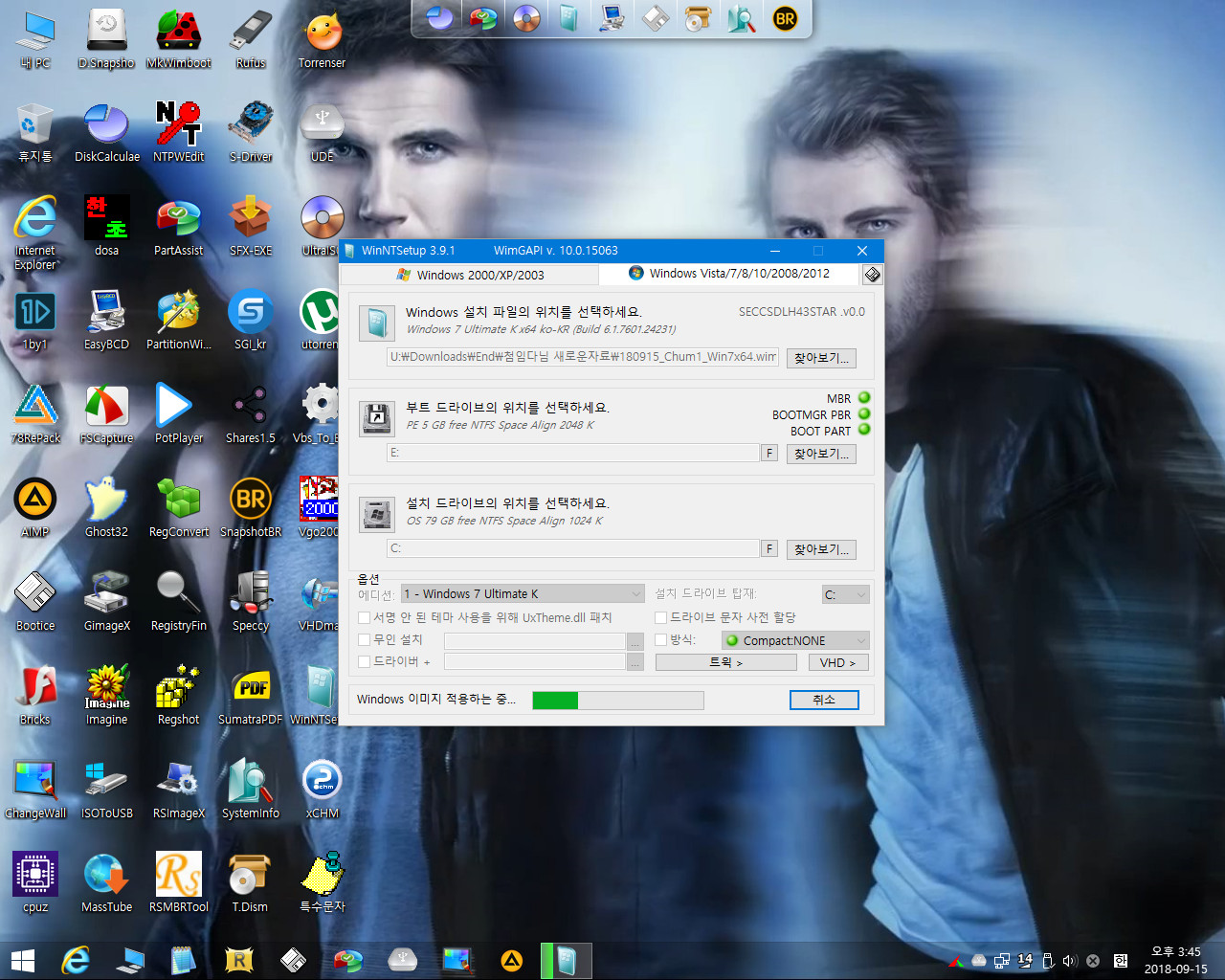Click the install drive C: input field

[x=573, y=548]
